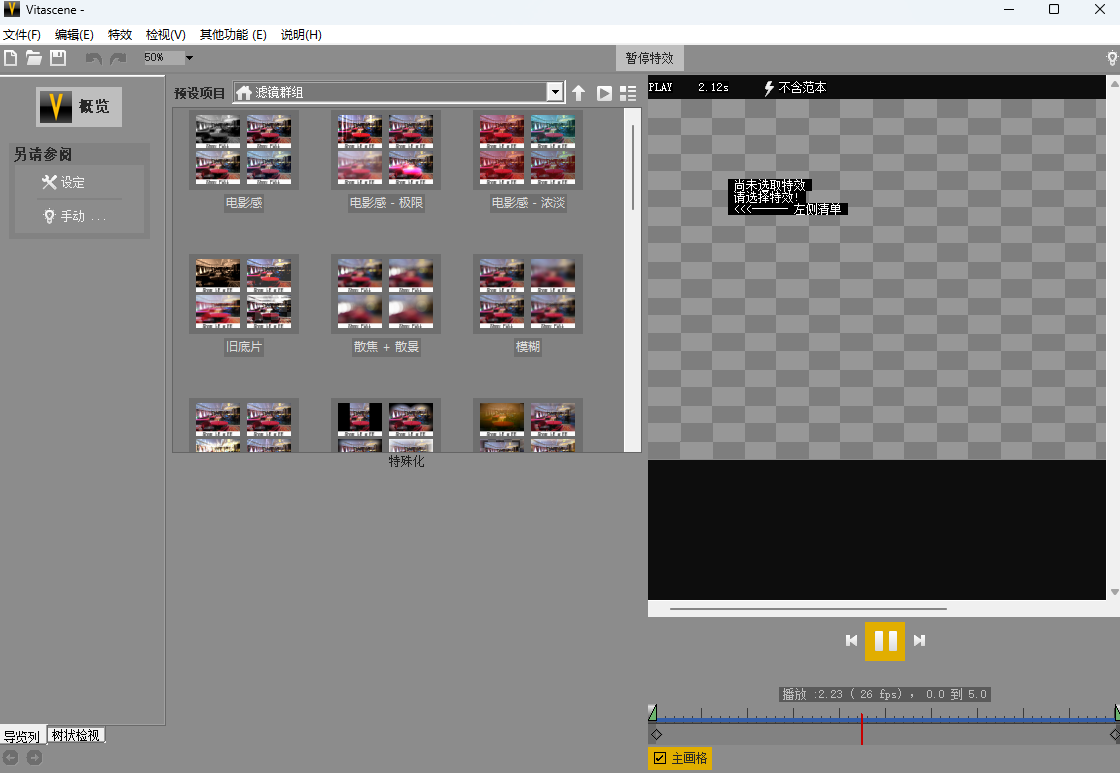Go up one level with the up arrow

coord(579,93)
